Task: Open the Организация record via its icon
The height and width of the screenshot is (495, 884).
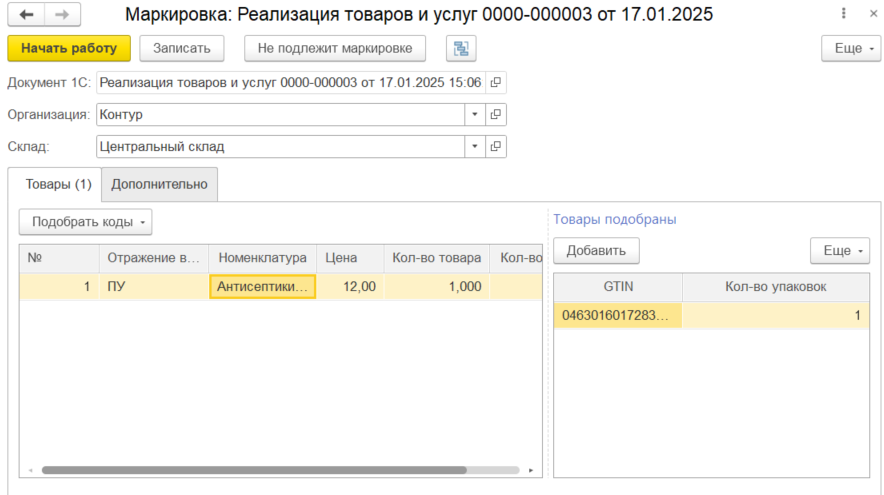Action: (x=495, y=114)
